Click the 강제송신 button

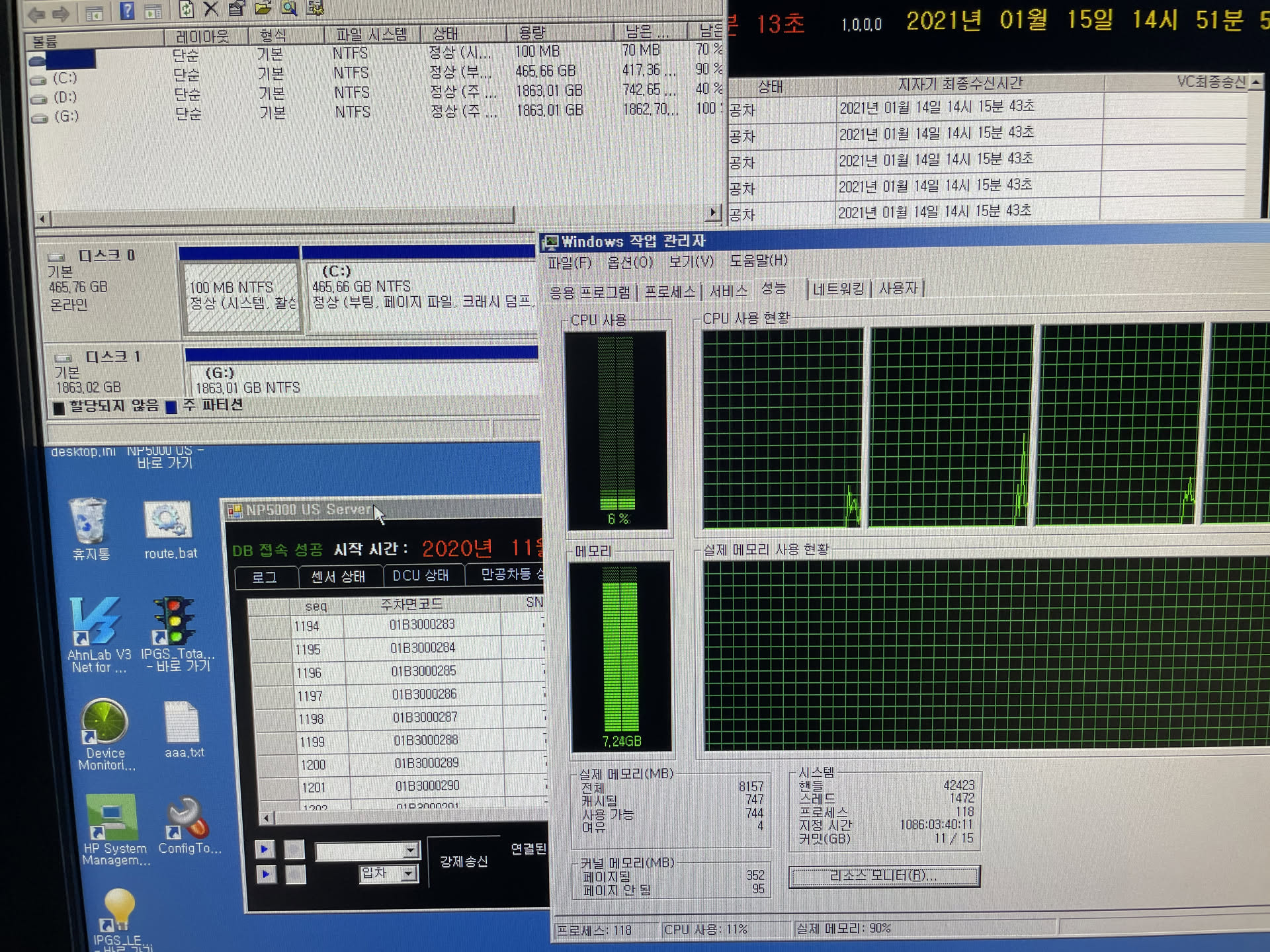(464, 861)
